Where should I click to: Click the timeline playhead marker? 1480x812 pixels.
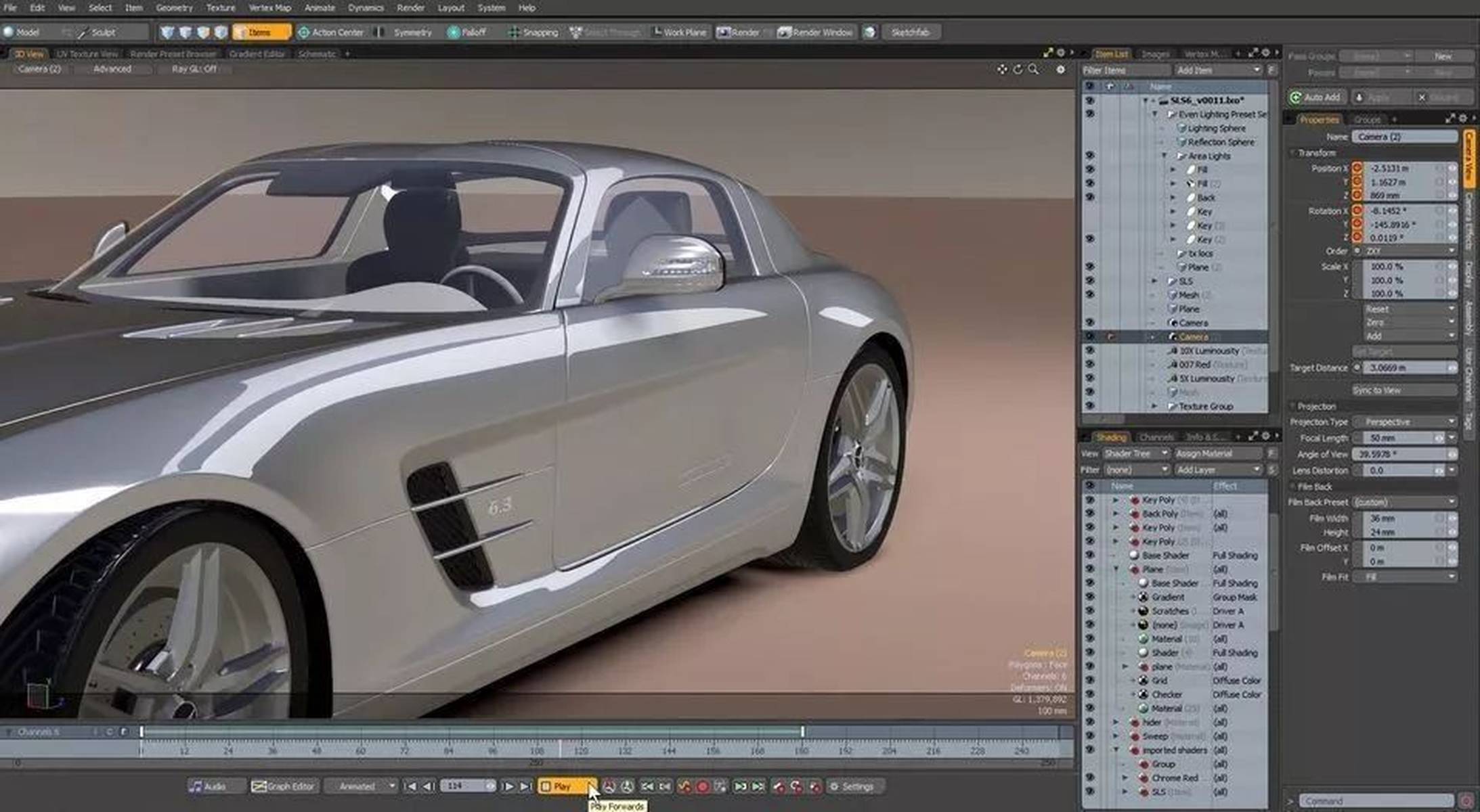559,750
